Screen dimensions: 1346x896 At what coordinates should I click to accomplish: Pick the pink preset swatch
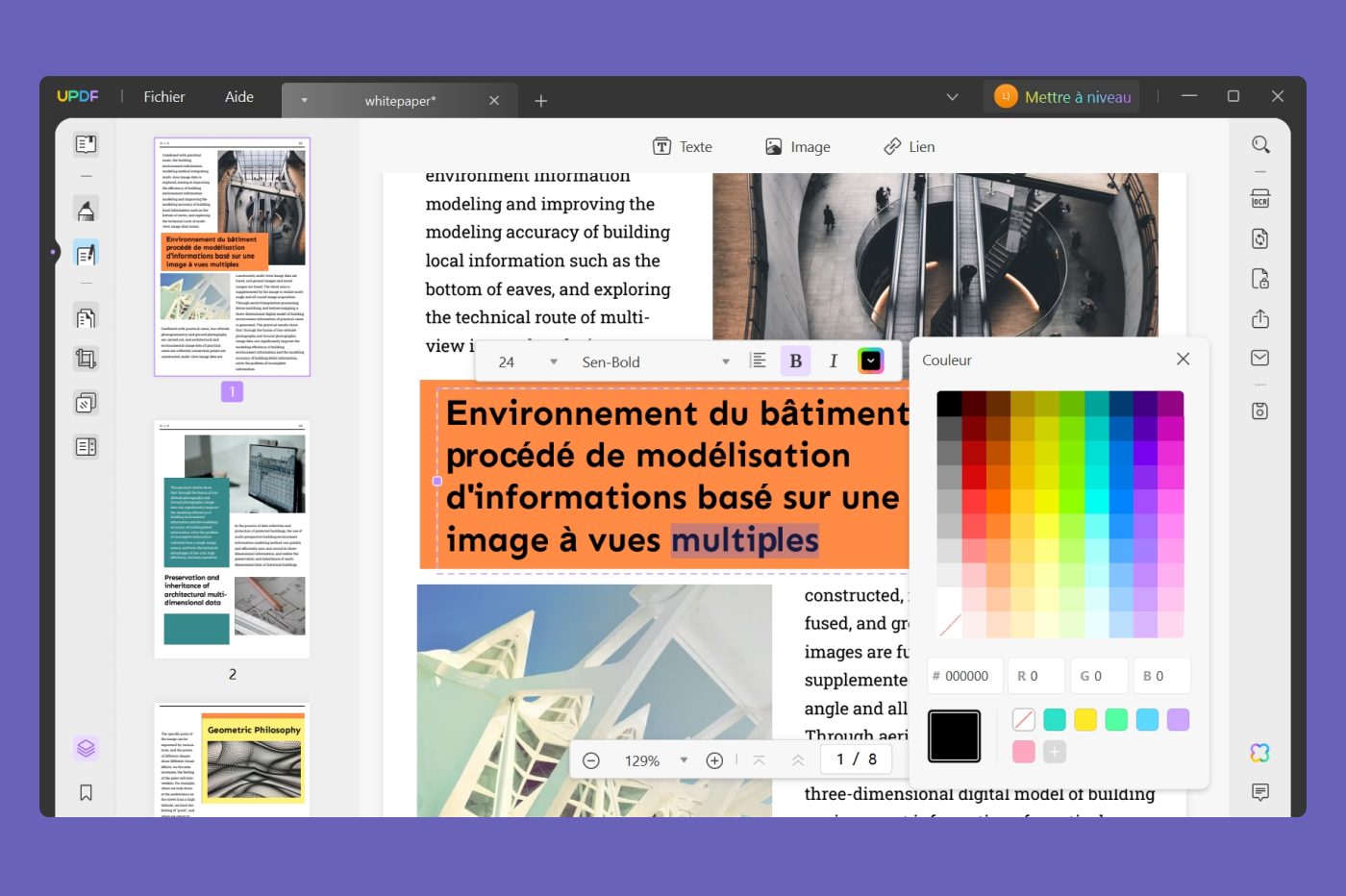click(1024, 752)
